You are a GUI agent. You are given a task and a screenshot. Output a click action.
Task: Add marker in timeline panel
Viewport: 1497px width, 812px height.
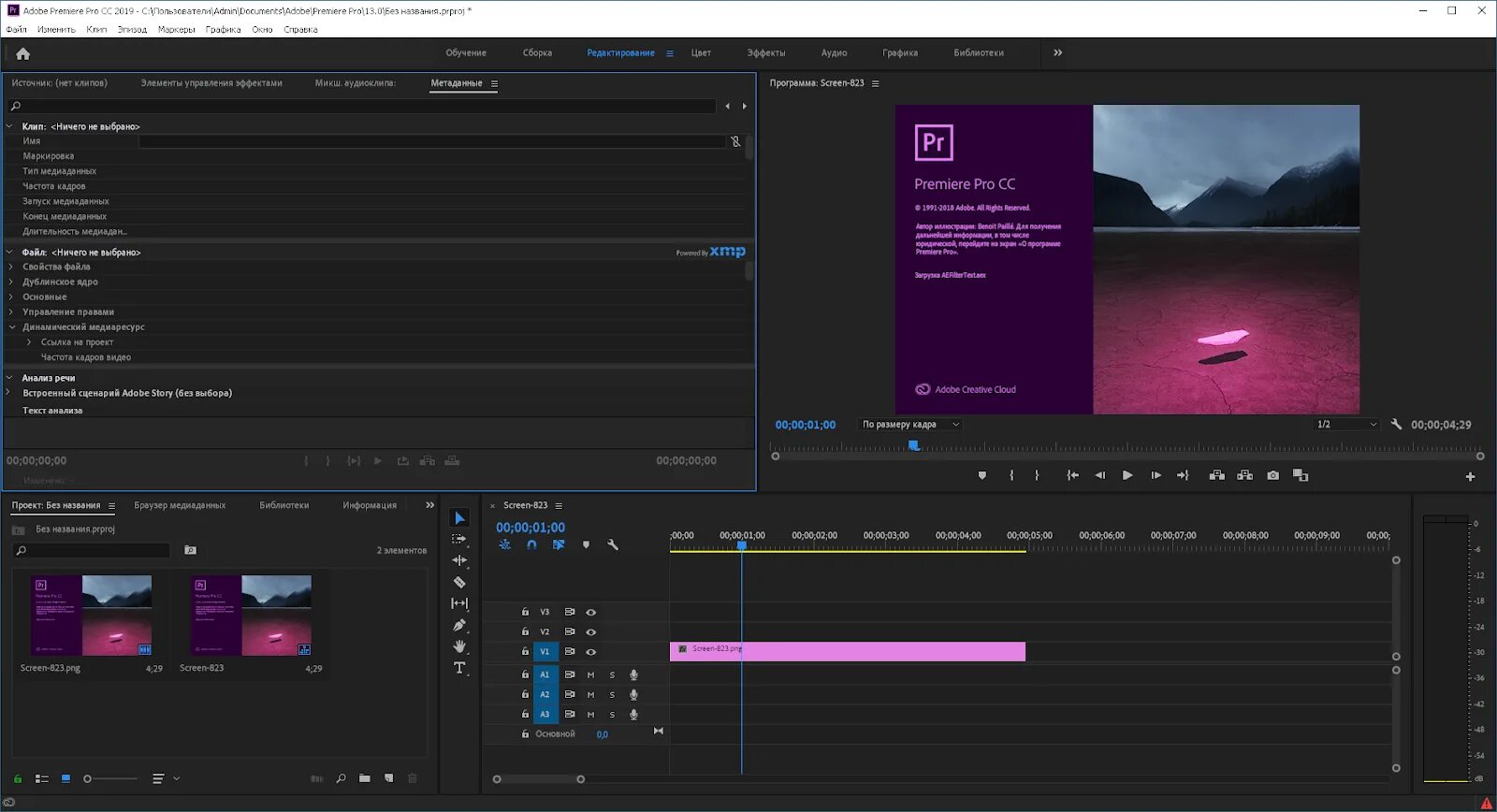tap(586, 544)
